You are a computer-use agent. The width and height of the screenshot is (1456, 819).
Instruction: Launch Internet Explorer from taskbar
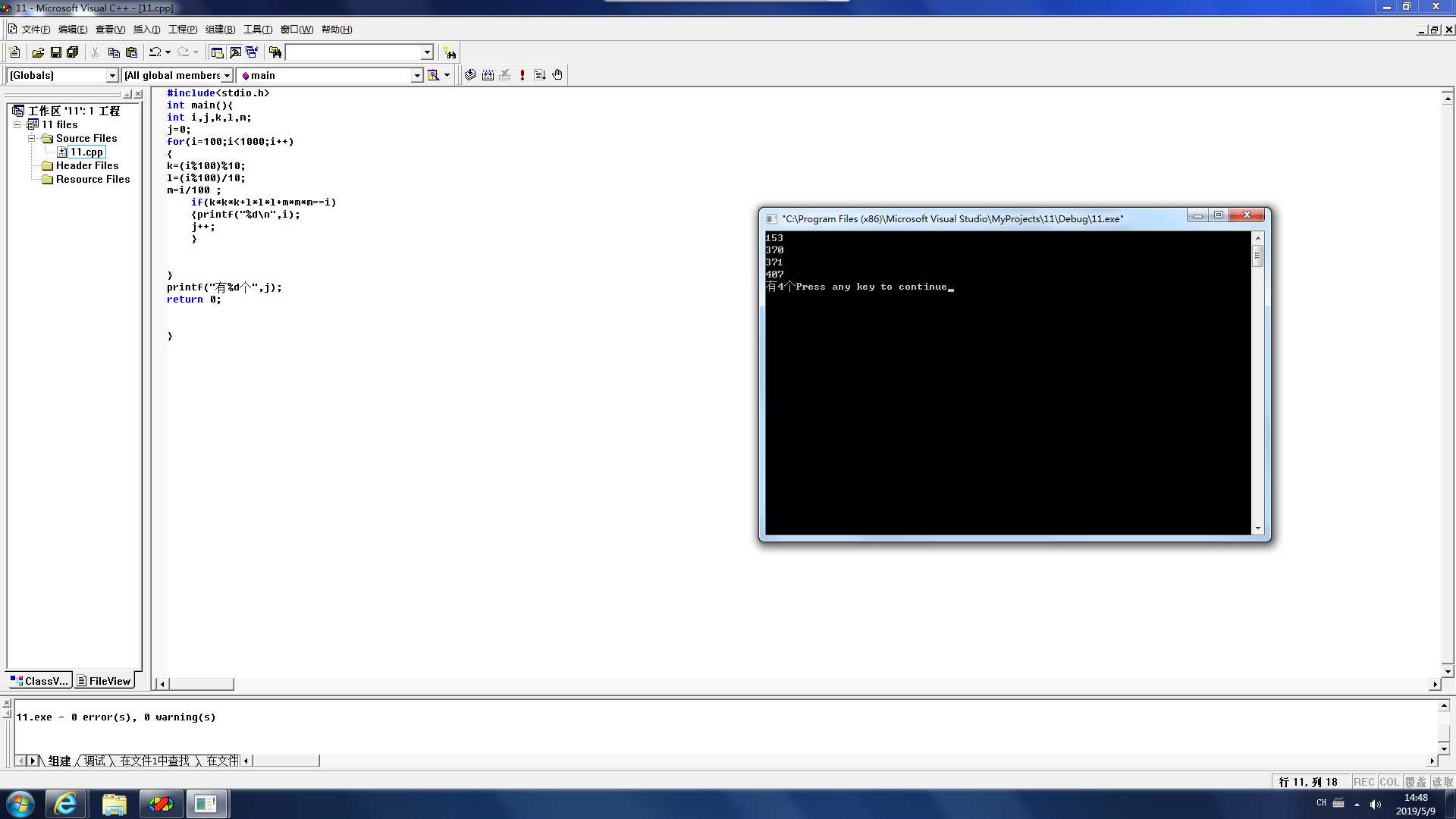tap(65, 804)
